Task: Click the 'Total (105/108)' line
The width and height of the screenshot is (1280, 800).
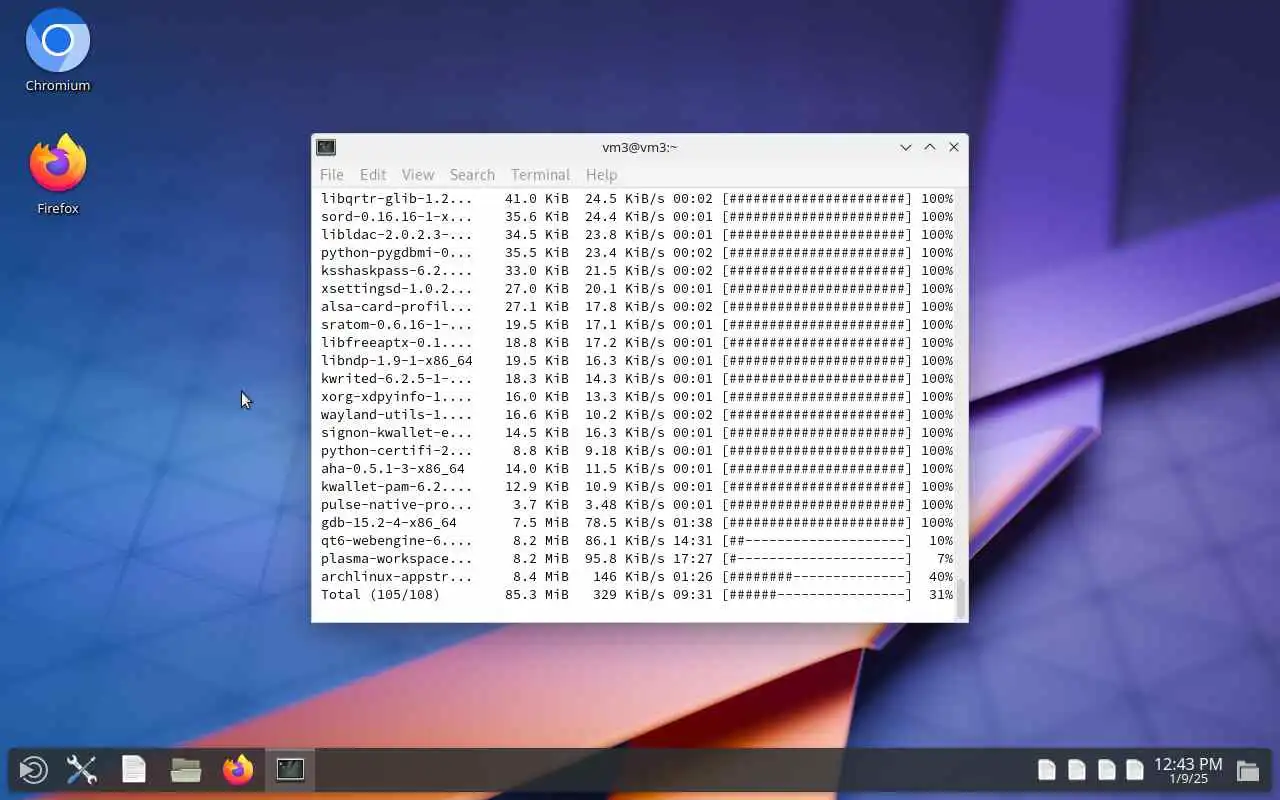Action: coord(637,595)
